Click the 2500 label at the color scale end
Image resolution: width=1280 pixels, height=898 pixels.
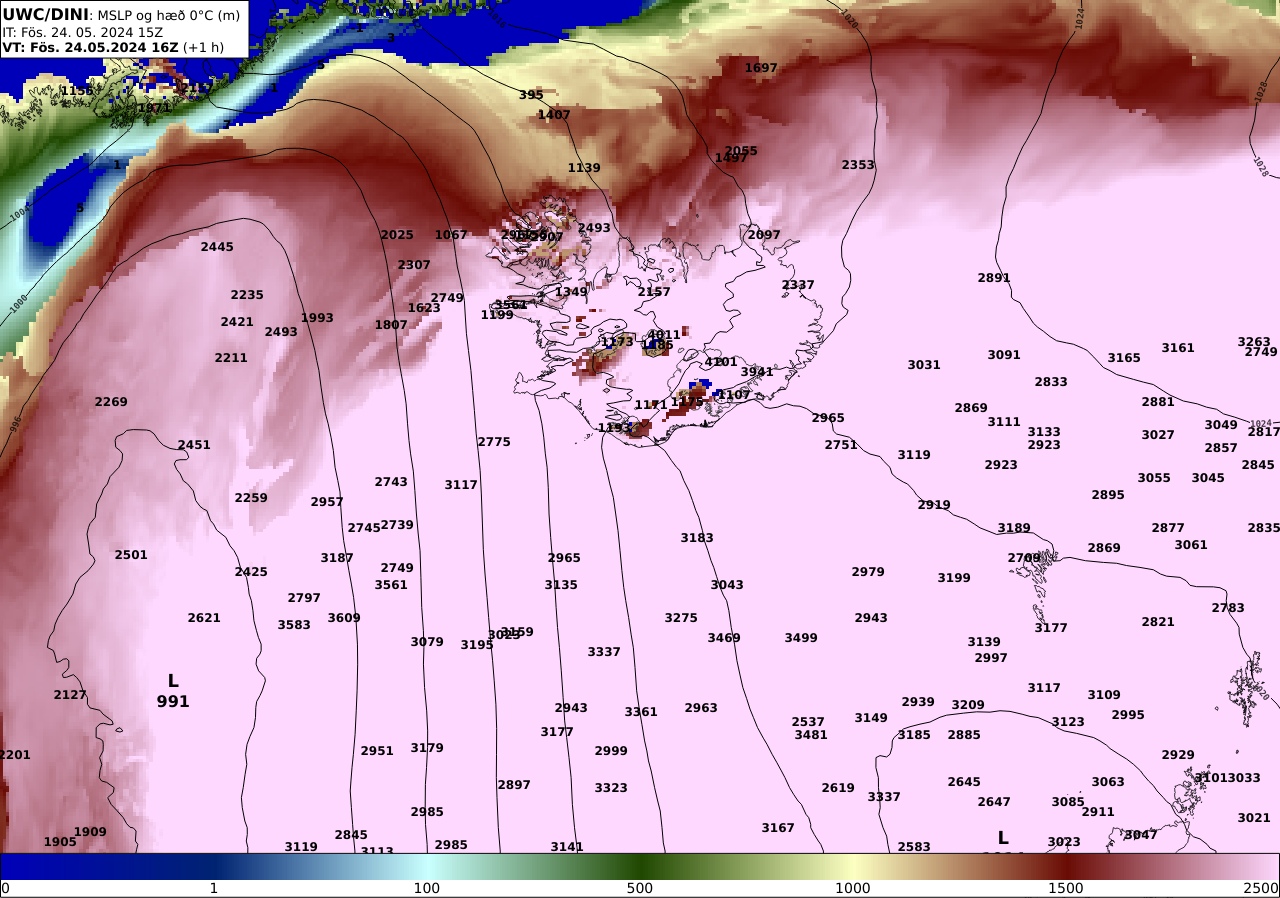pyautogui.click(x=1262, y=888)
